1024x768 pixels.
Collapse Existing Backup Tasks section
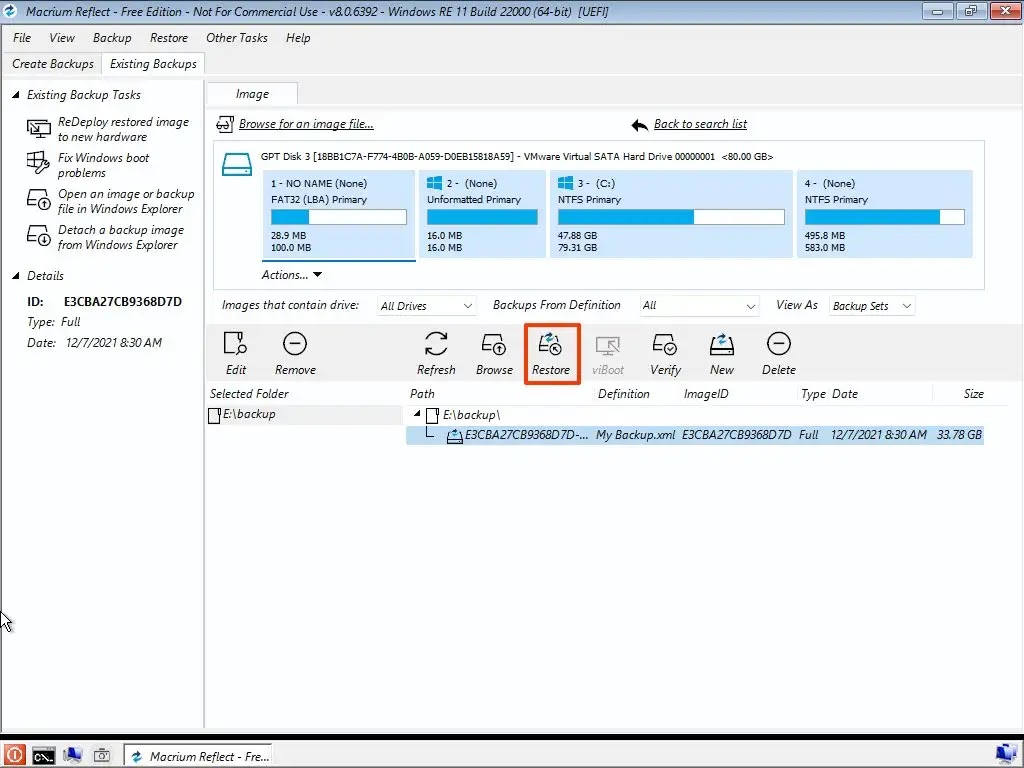[16, 95]
